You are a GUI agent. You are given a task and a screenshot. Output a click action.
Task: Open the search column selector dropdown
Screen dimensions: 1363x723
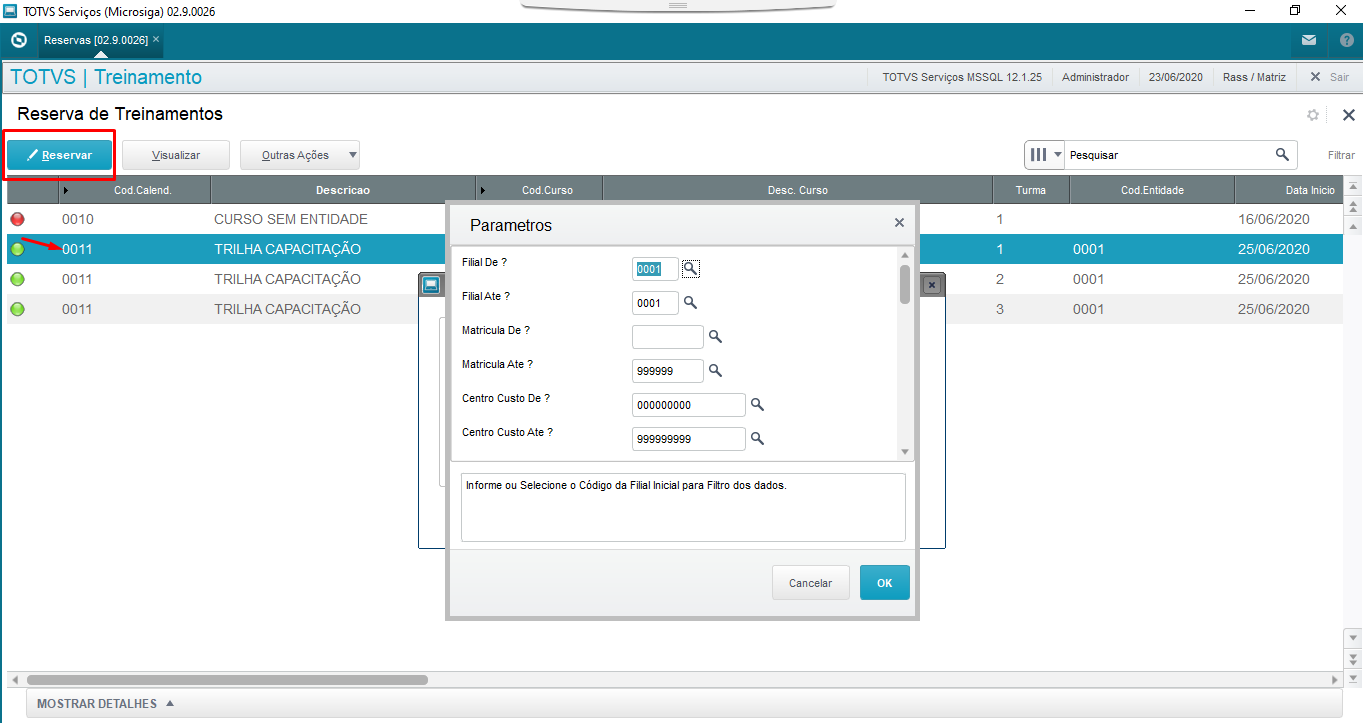coord(1045,155)
